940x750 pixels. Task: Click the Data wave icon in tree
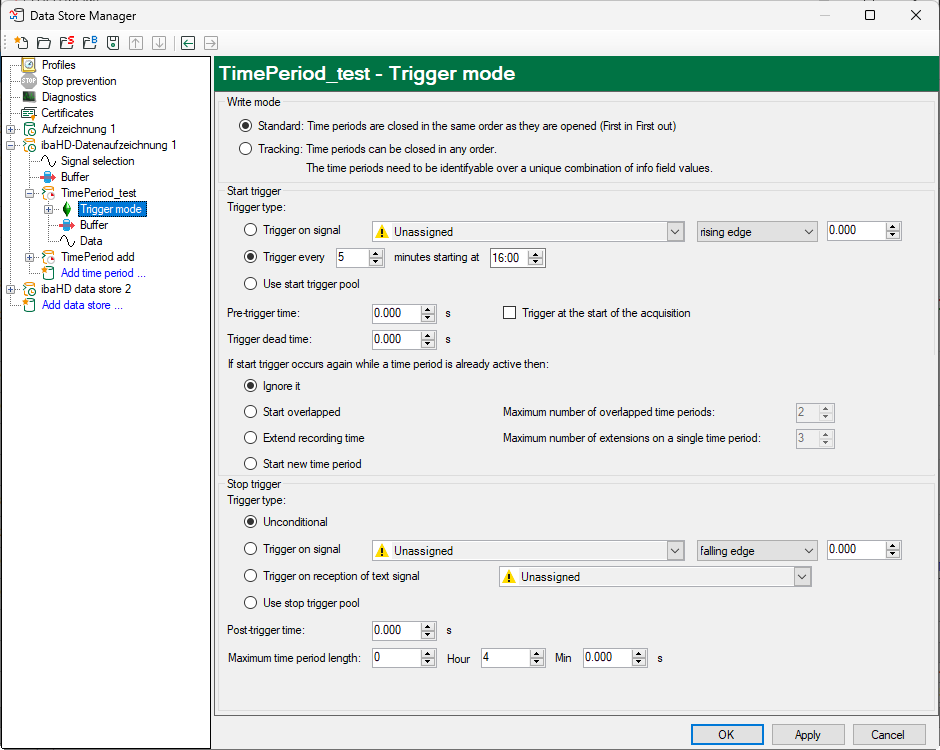coord(68,241)
